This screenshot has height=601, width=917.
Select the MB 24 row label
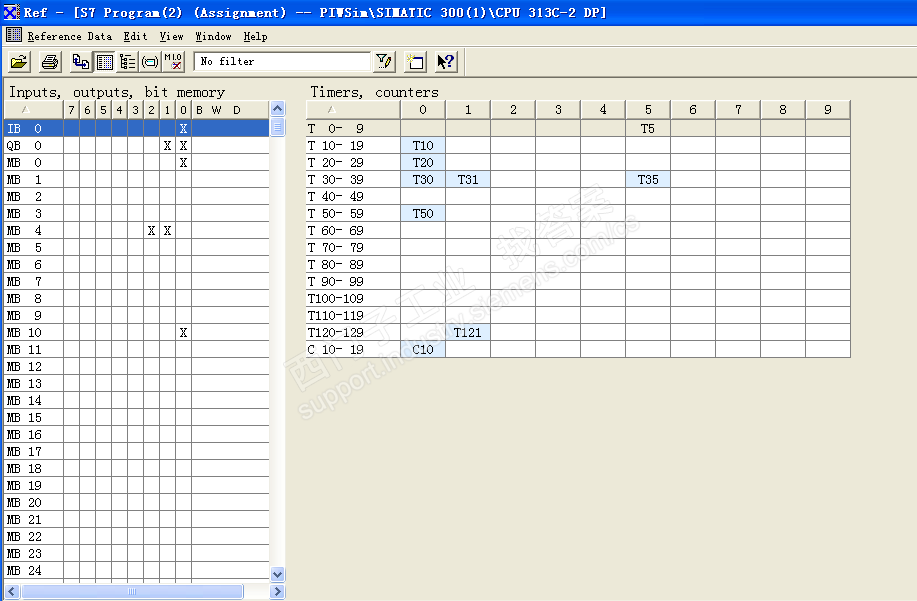24,571
